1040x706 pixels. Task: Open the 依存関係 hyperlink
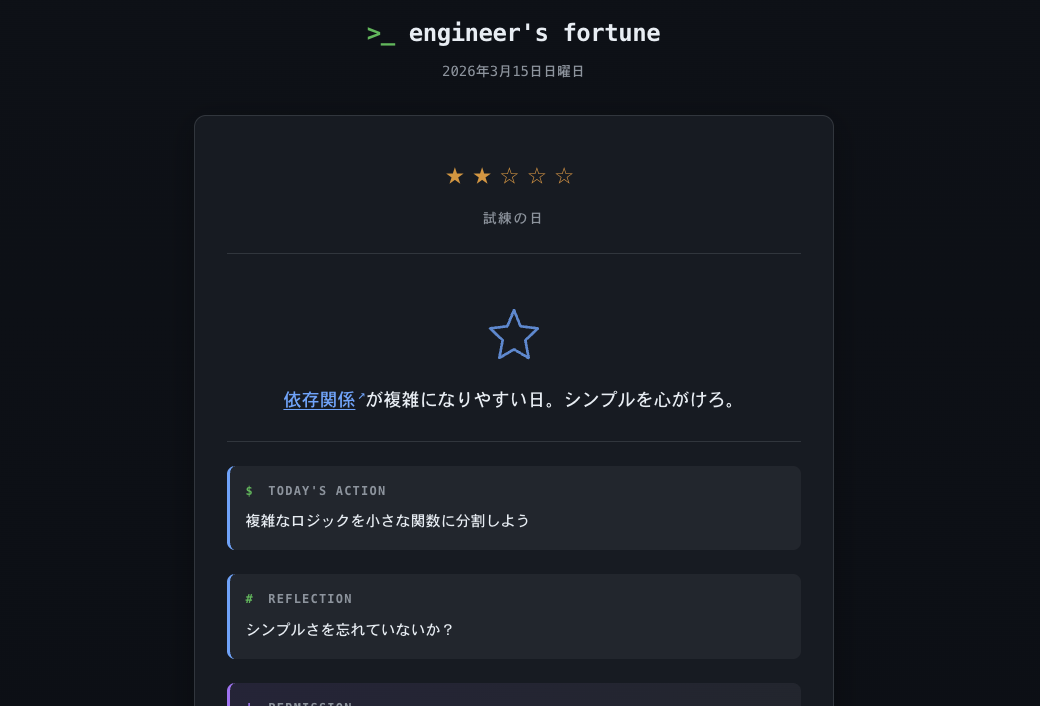(x=319, y=399)
